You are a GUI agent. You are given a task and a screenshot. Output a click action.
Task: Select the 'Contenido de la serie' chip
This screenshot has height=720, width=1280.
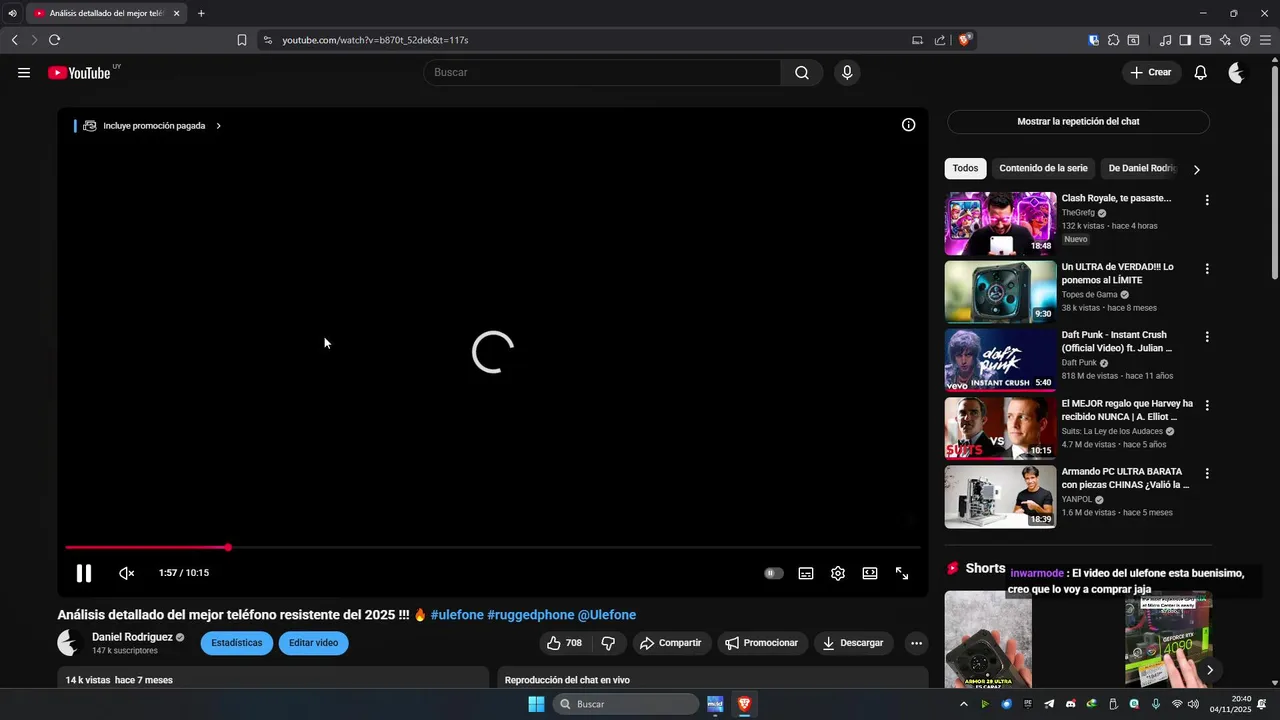(1043, 168)
